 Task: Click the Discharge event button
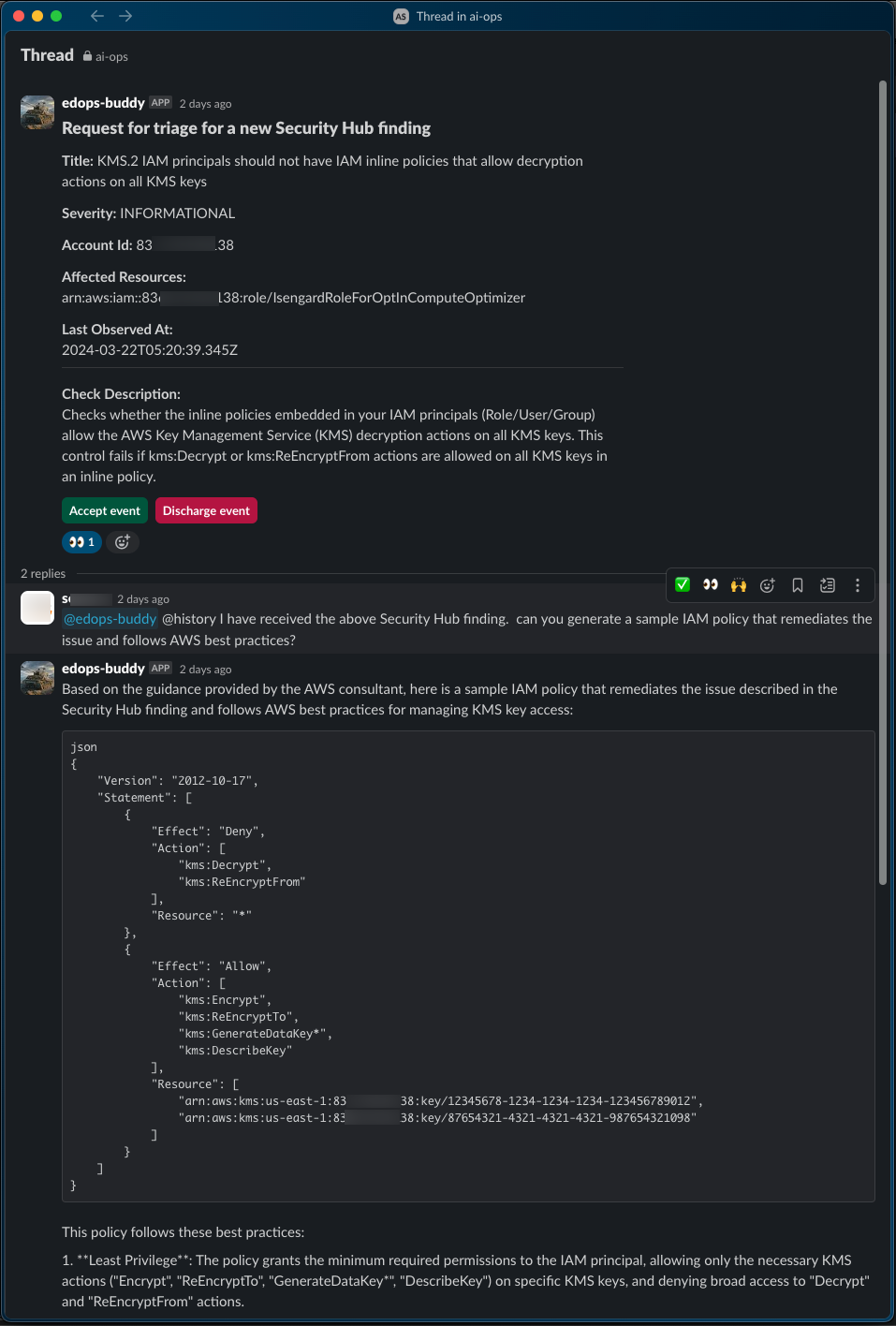click(206, 510)
